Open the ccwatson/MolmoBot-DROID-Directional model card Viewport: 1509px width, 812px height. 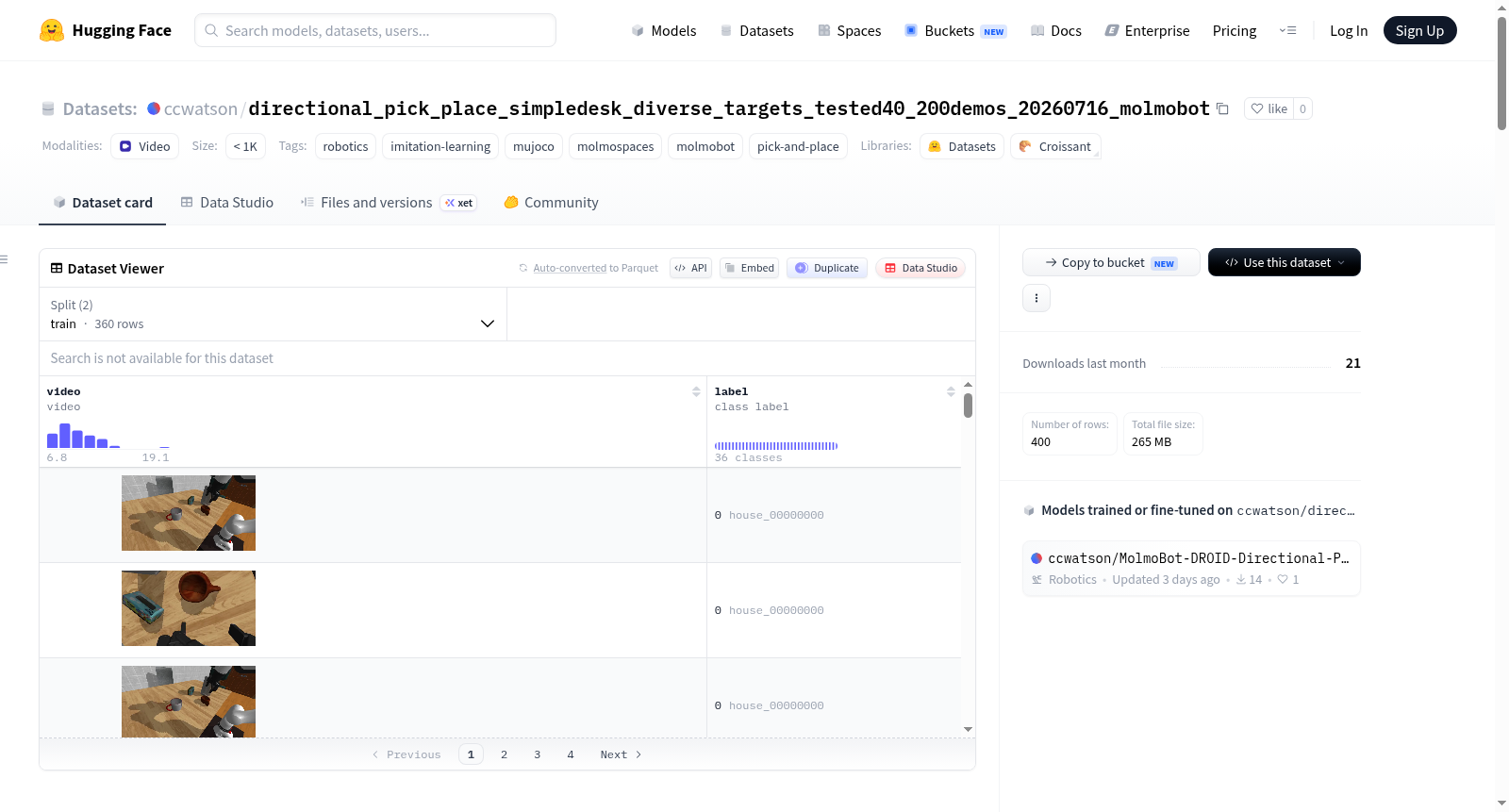click(x=1191, y=568)
